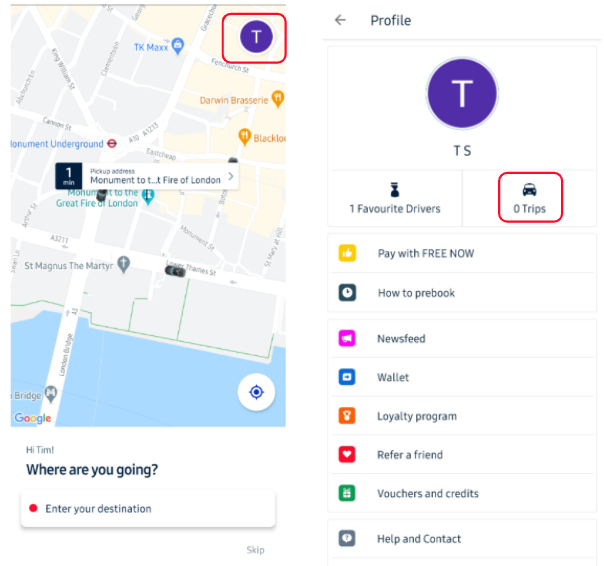
Task: Click the pink Newsfeed megaphone icon
Action: tap(347, 338)
